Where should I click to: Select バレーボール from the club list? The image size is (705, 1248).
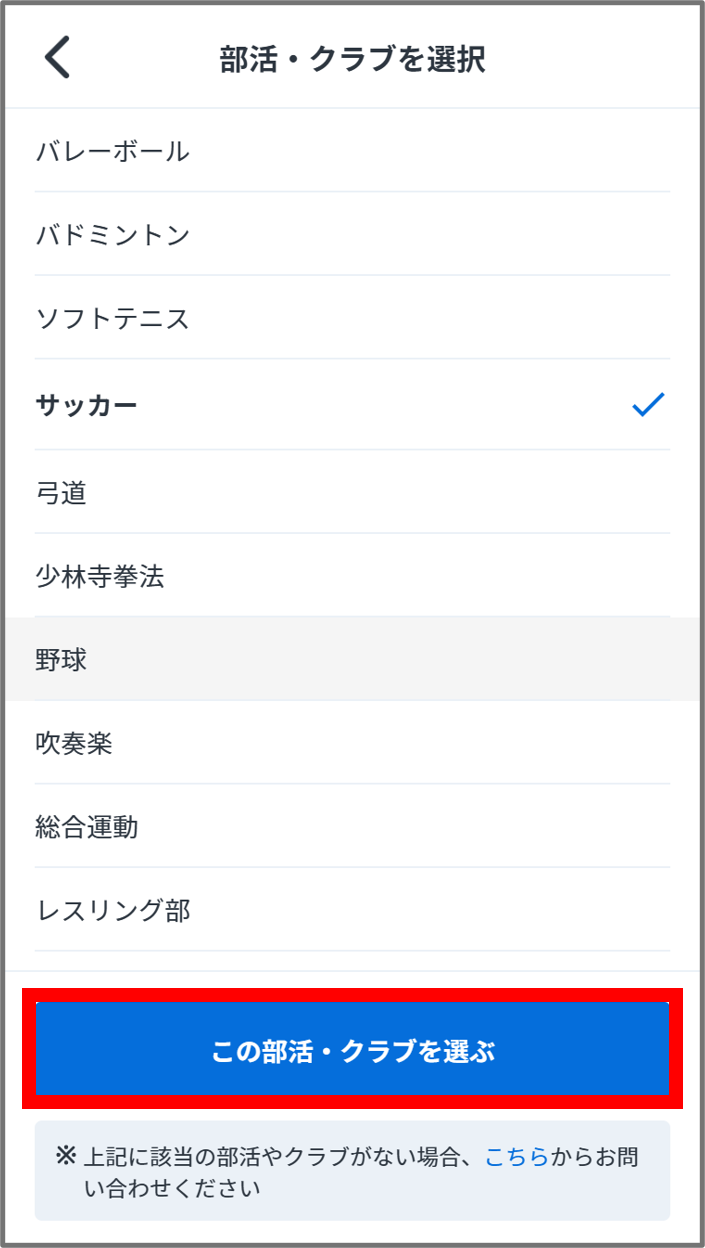pos(112,152)
